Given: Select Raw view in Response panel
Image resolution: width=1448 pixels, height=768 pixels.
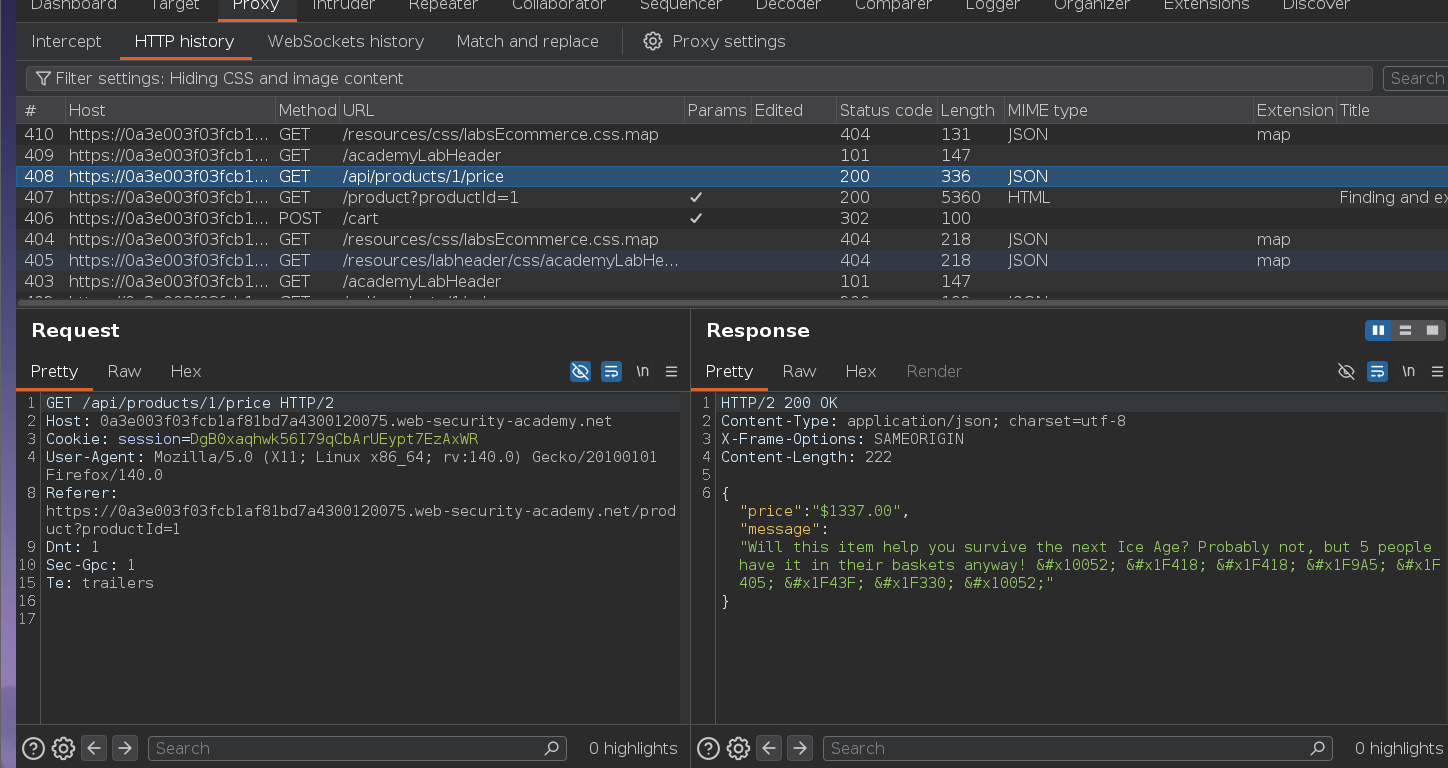Looking at the screenshot, I should [x=799, y=371].
